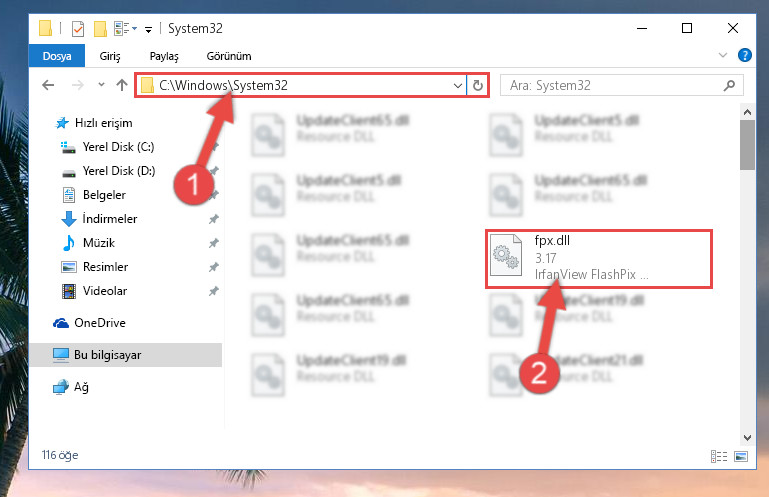
Task: Switch to large icons view layout
Action: (741, 456)
